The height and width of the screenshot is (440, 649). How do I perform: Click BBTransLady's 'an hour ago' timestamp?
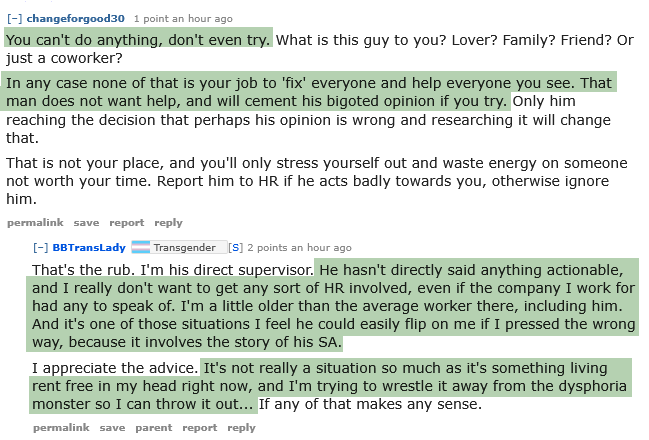[x=319, y=247]
